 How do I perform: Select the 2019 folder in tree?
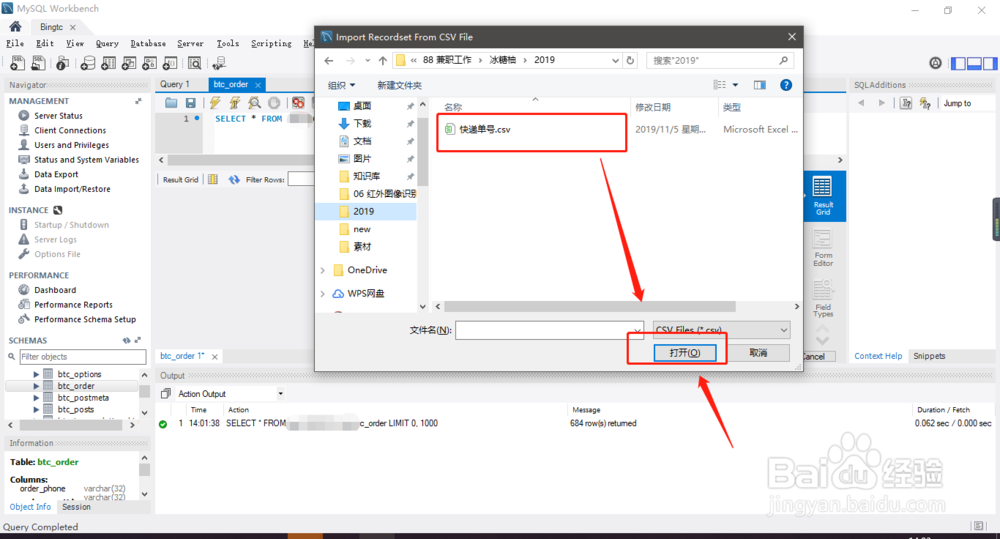[x=366, y=212]
